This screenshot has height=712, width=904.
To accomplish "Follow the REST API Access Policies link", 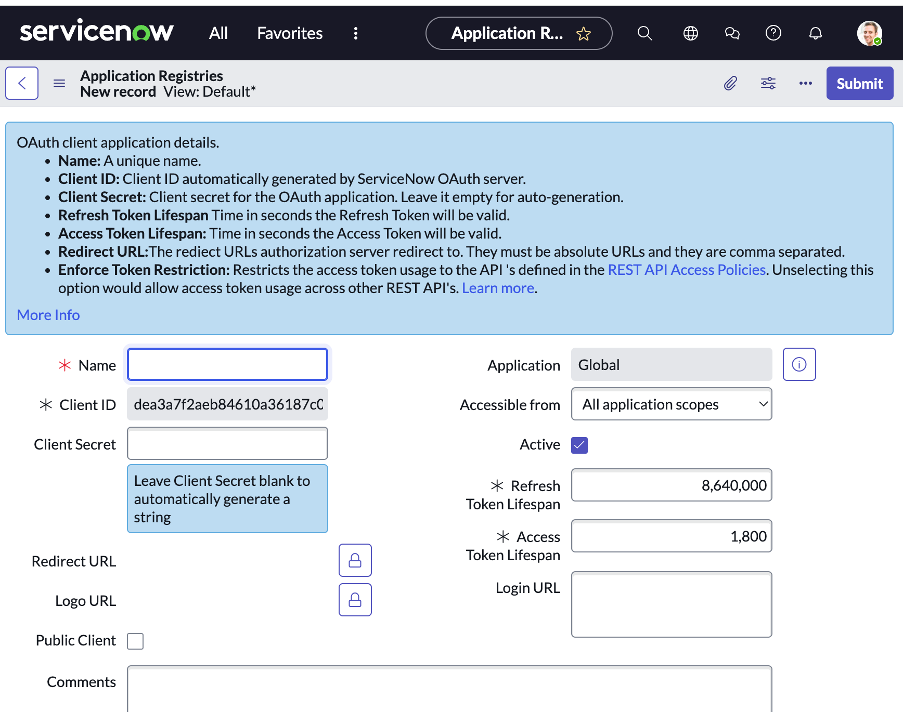I will (687, 270).
